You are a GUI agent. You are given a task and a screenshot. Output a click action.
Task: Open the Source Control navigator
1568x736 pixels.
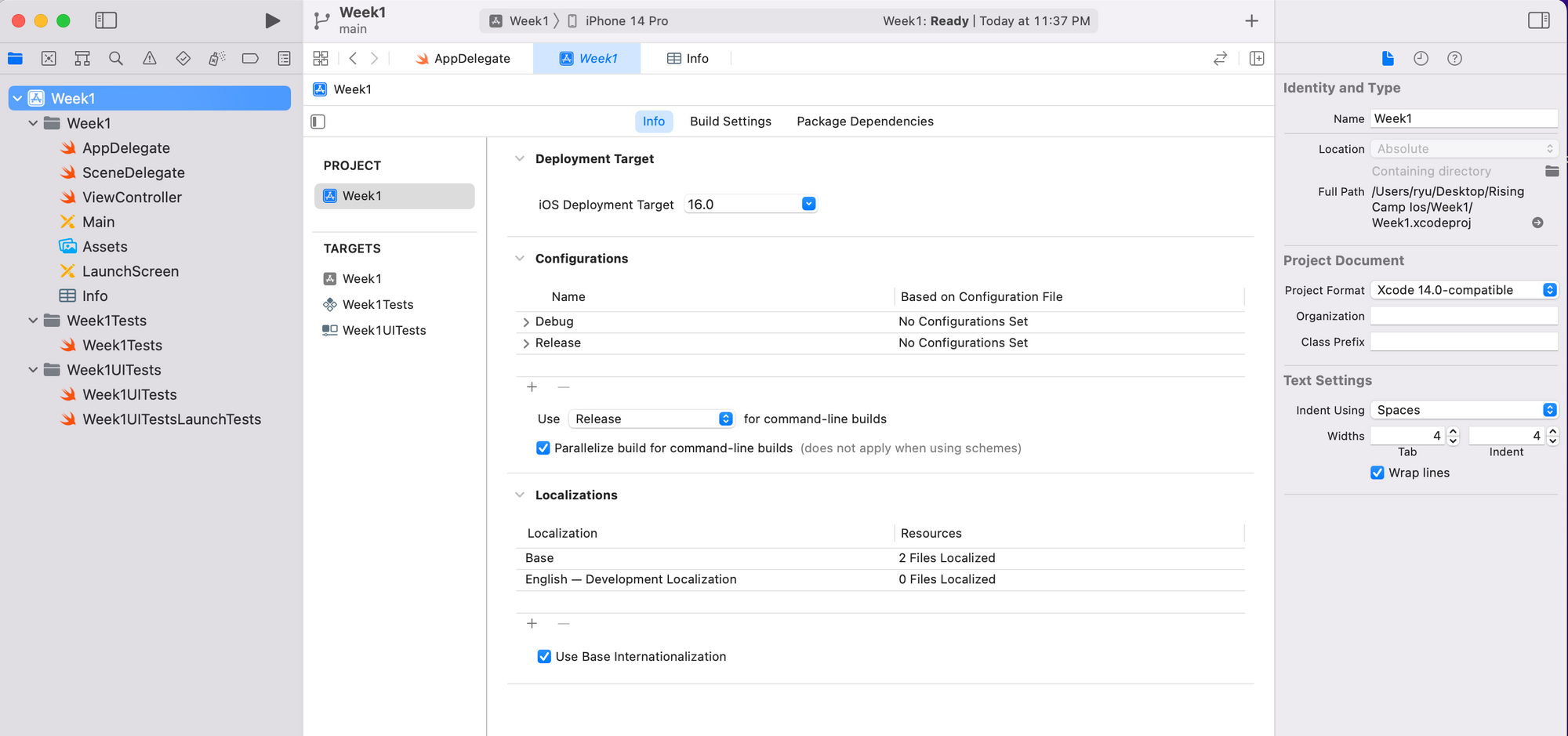point(49,58)
